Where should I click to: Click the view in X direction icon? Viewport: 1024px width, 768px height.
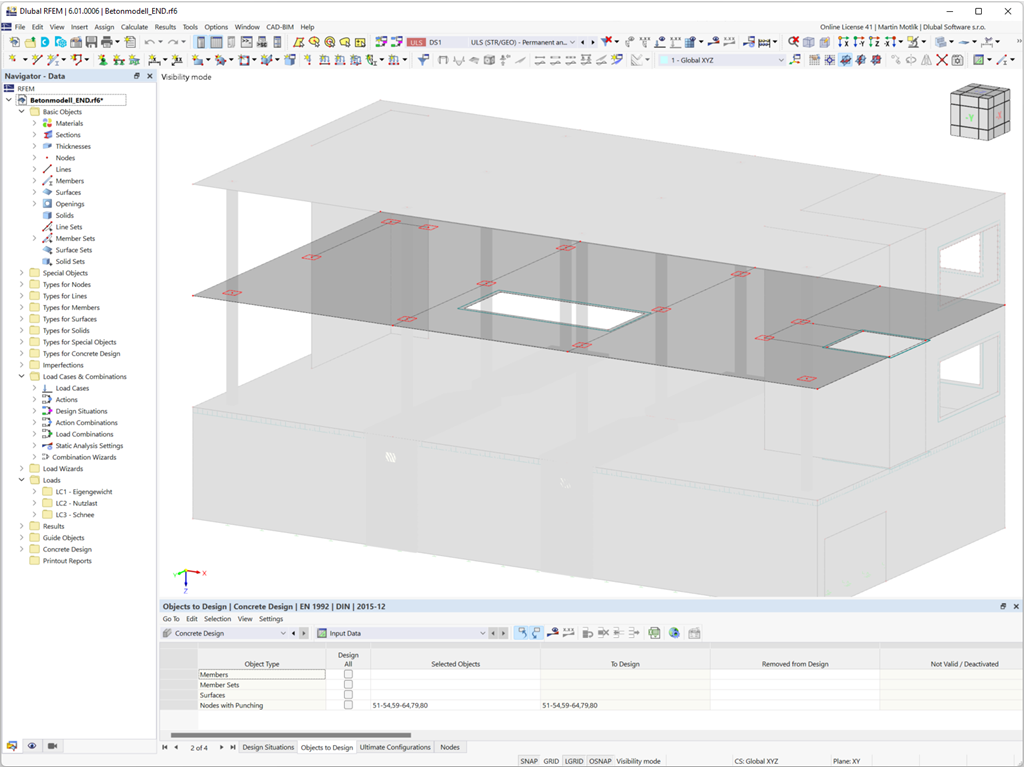[x=843, y=42]
